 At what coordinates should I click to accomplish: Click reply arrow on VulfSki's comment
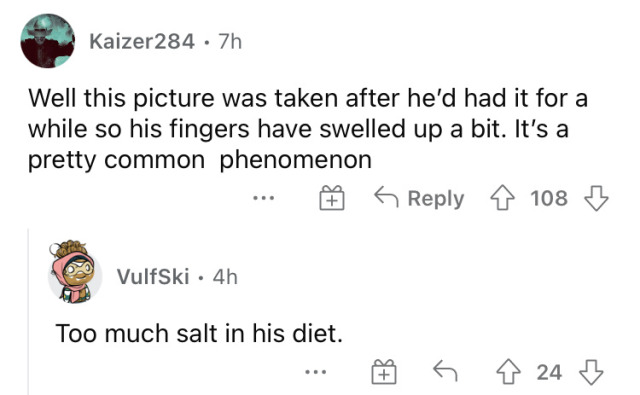(x=445, y=371)
